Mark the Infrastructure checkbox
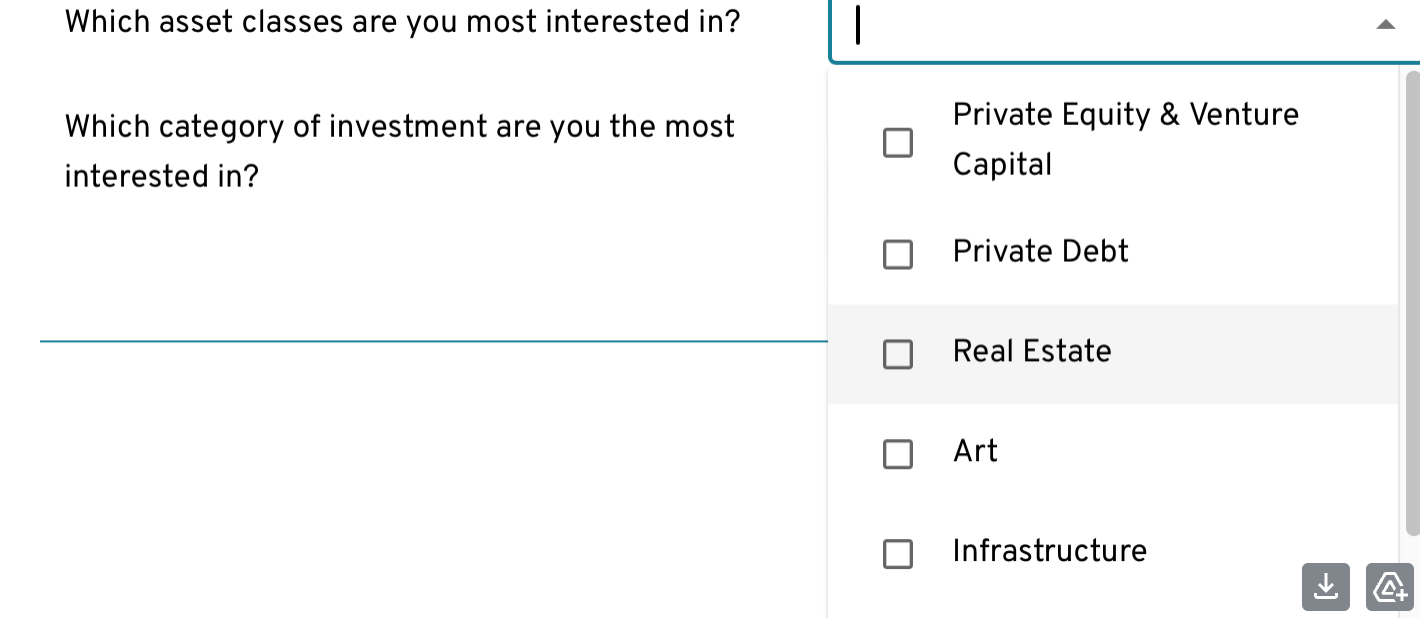Screen dimensions: 1420x618 coord(898,554)
